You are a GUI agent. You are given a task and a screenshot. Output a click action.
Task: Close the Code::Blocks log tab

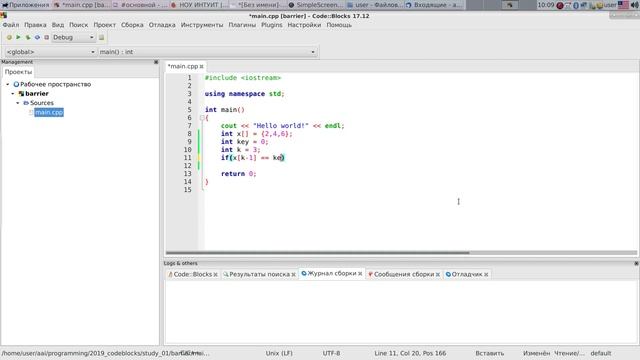(216, 275)
